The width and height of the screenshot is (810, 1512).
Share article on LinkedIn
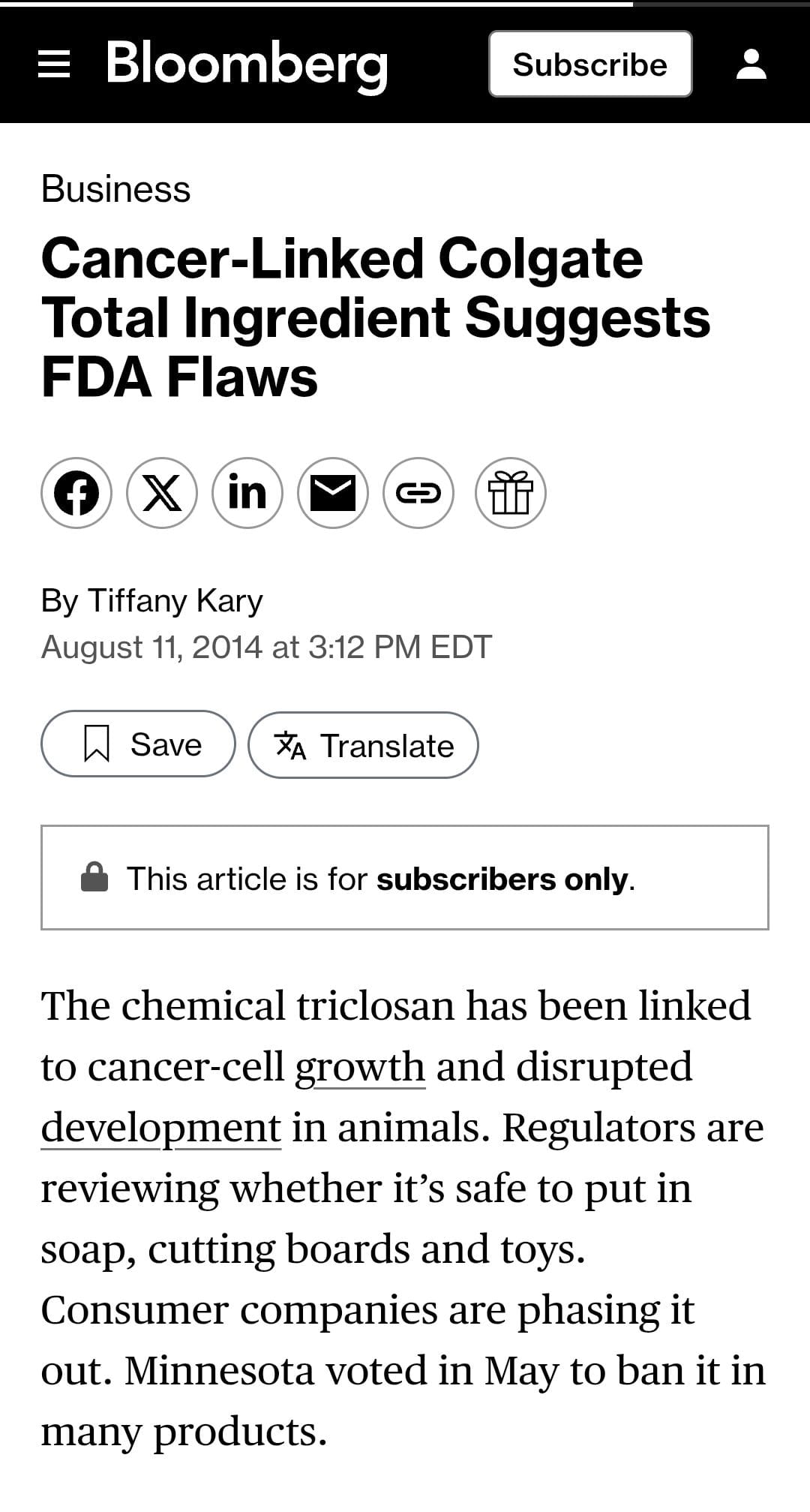tap(247, 493)
